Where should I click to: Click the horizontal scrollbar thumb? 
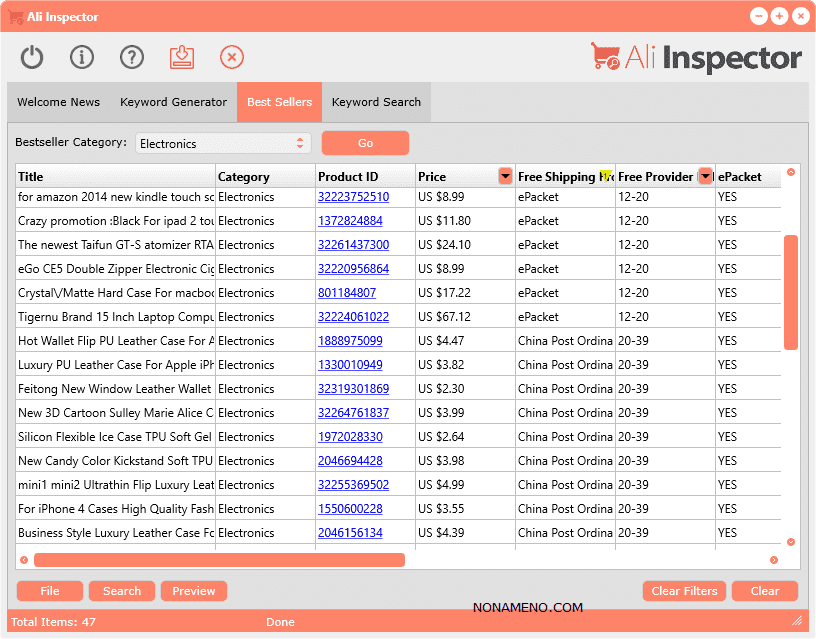(x=219, y=560)
